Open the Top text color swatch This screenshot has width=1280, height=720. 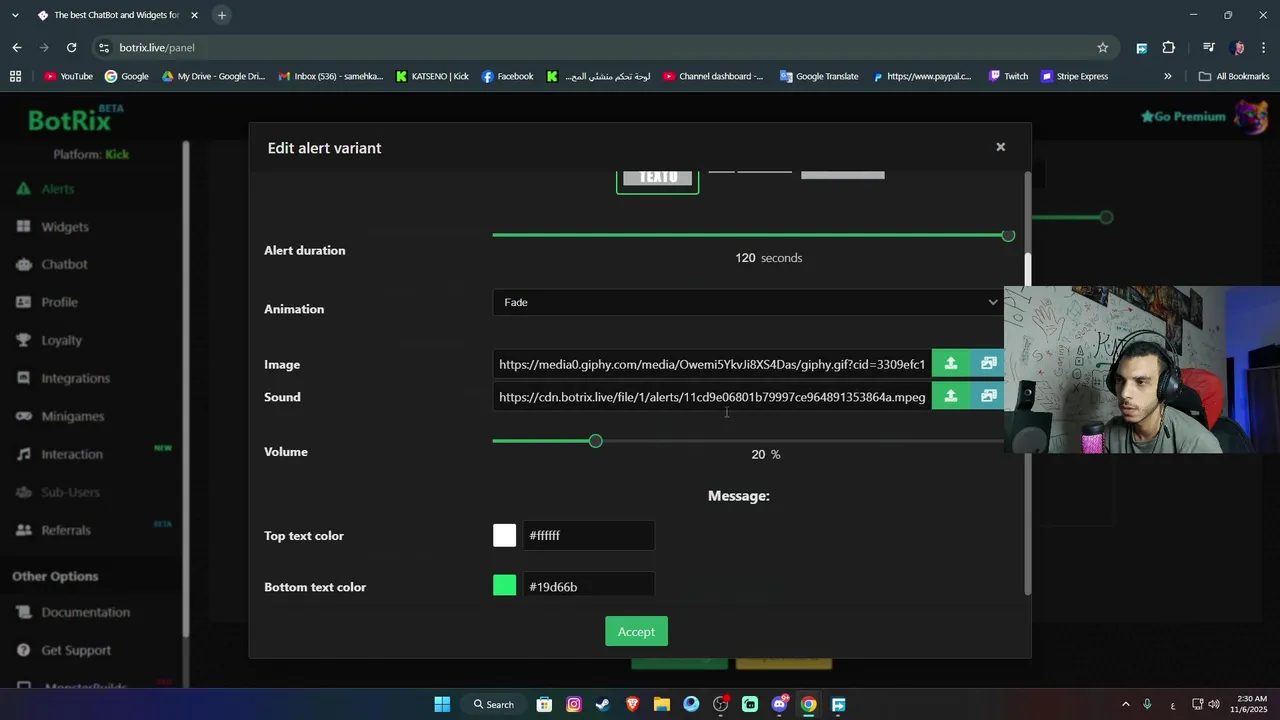(x=505, y=535)
